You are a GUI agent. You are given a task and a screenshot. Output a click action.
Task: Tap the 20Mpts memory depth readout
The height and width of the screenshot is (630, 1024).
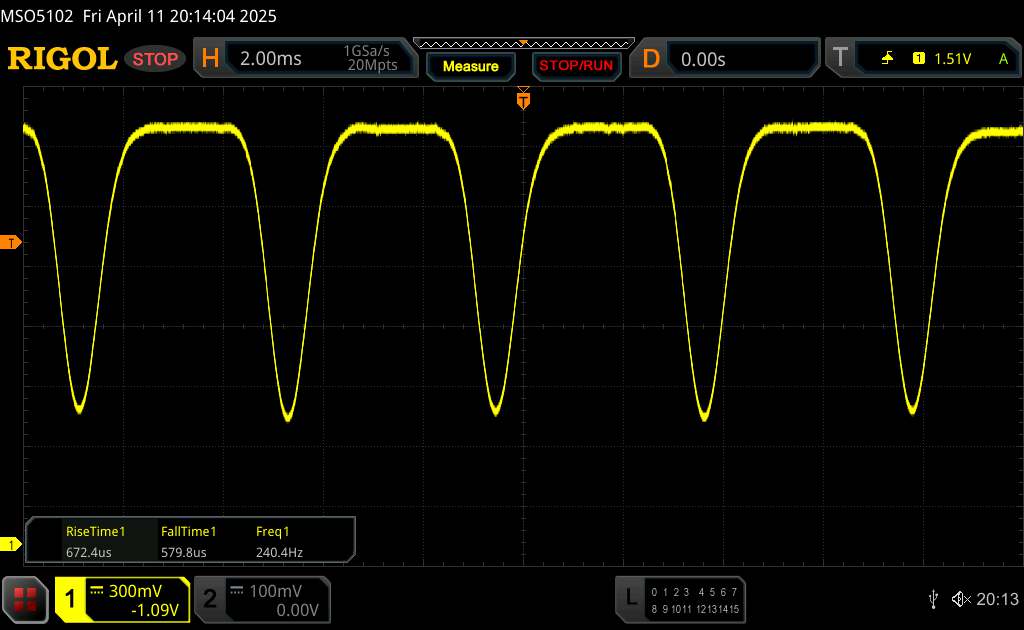tap(372, 65)
